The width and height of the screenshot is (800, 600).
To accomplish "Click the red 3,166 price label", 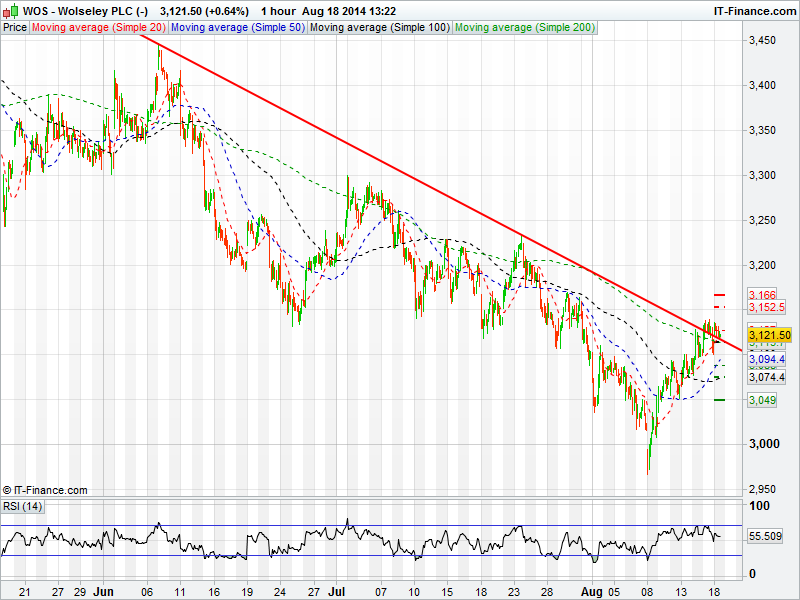I will click(x=761, y=295).
